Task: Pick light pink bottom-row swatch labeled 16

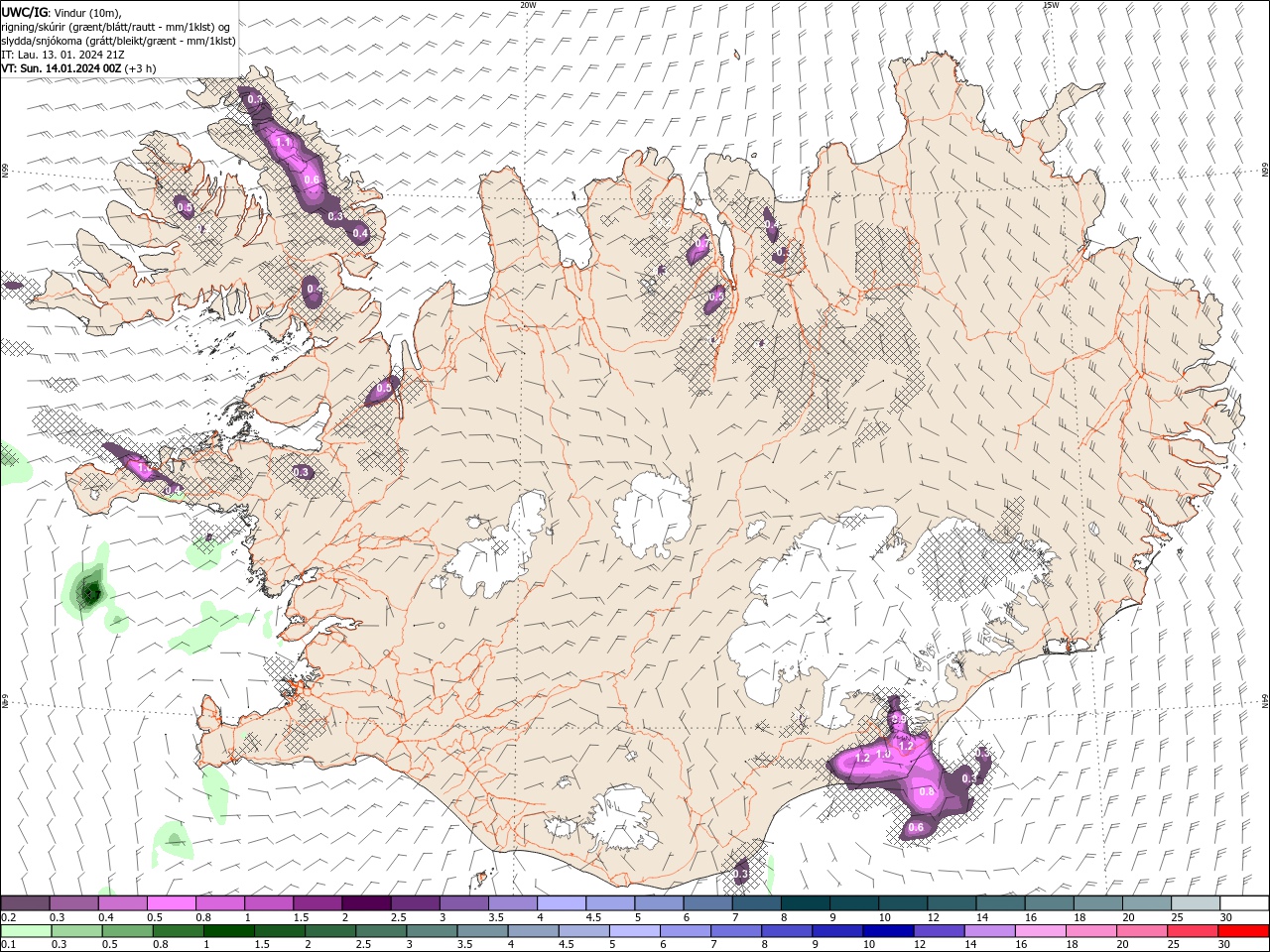Action: 1041,931
